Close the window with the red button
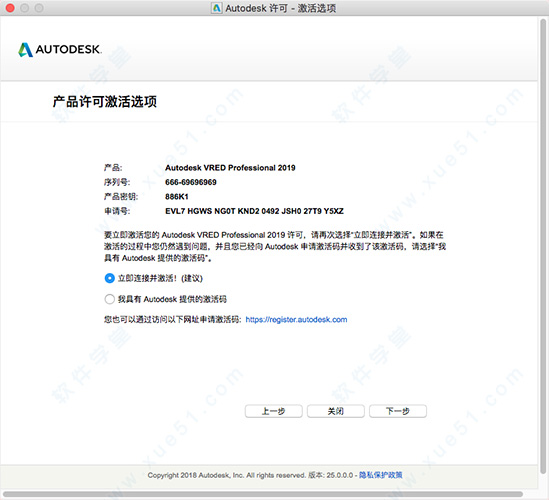 (10, 8)
